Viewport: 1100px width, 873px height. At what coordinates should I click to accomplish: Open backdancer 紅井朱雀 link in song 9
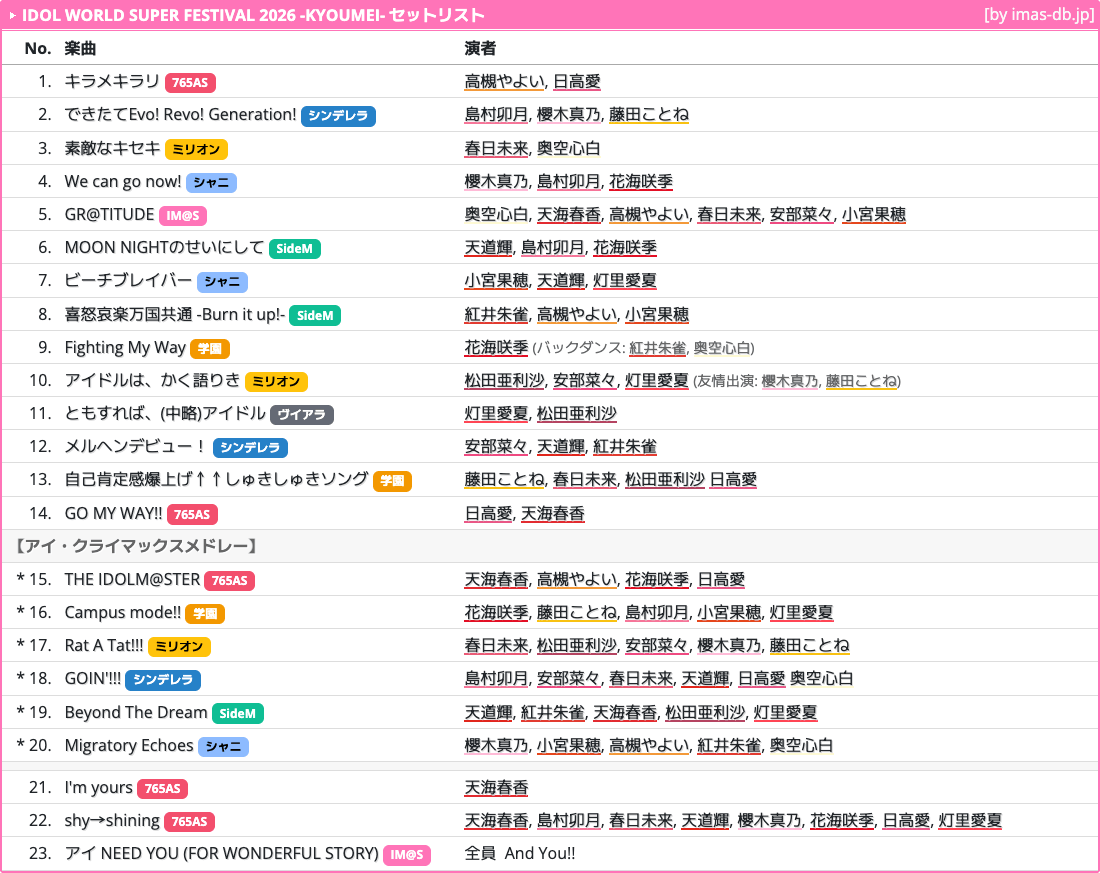[x=657, y=348]
